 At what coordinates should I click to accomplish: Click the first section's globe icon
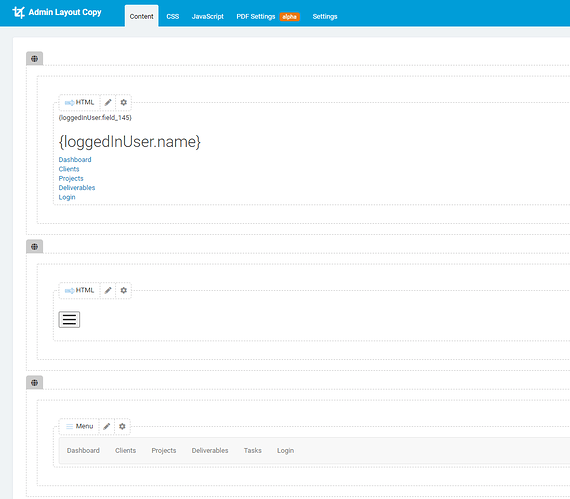click(35, 59)
